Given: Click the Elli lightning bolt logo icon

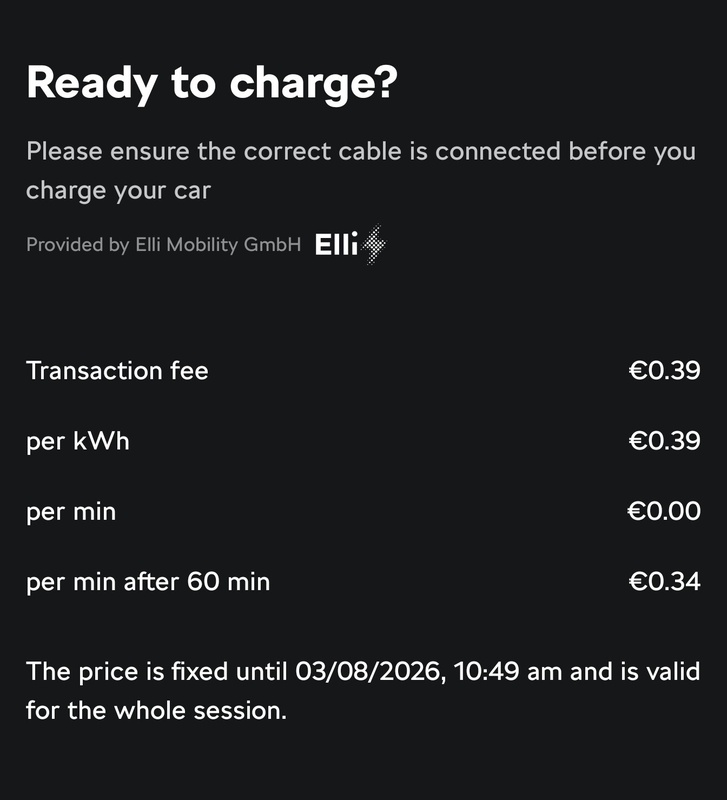Looking at the screenshot, I should coord(373,244).
